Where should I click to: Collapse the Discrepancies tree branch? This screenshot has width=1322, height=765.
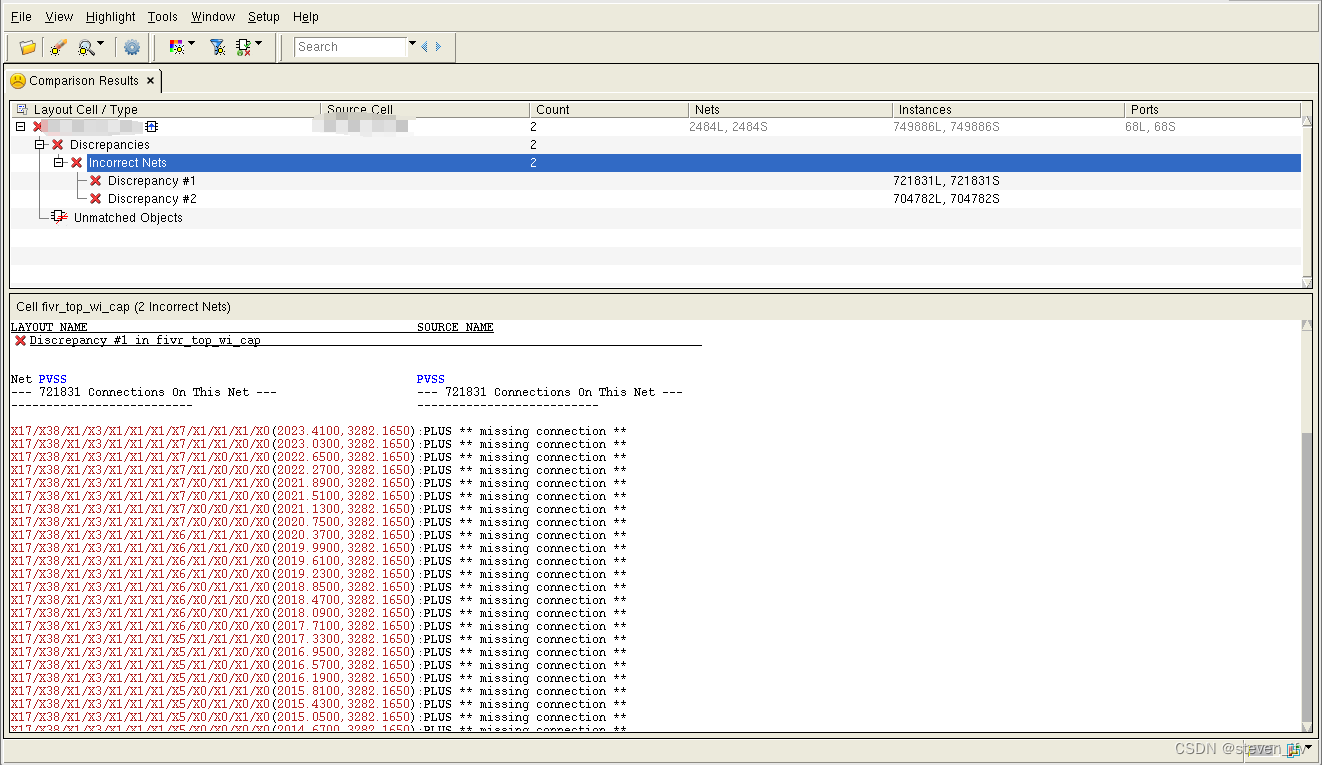tap(41, 144)
